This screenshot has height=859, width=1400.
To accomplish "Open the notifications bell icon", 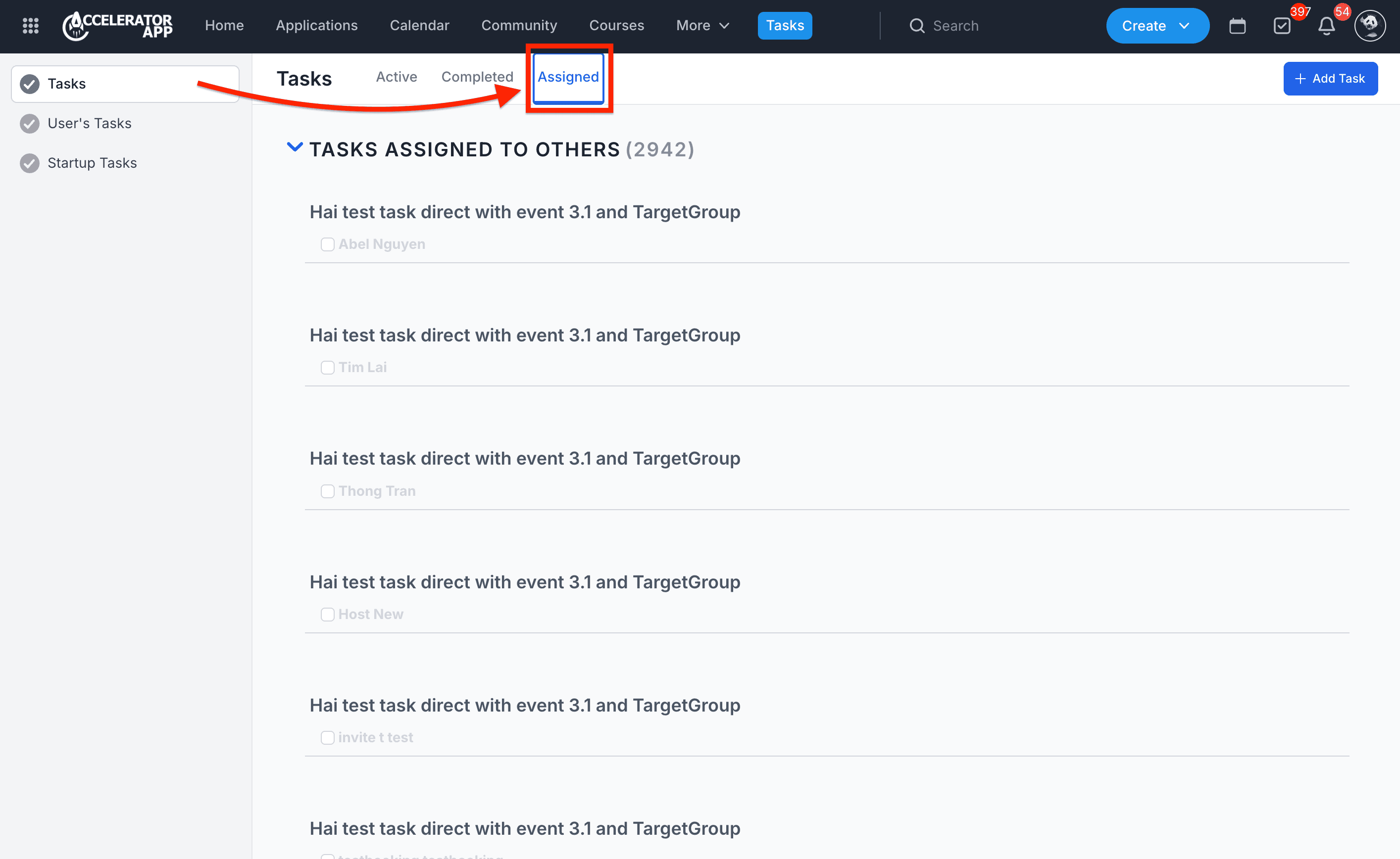I will click(x=1326, y=26).
